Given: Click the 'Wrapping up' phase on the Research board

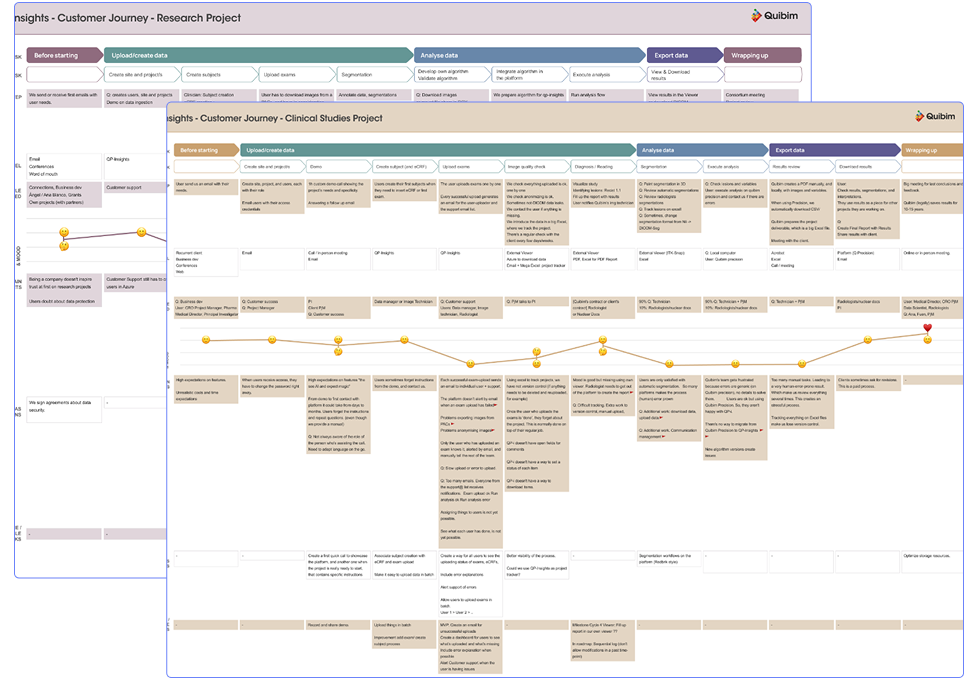Looking at the screenshot, I should point(752,55).
